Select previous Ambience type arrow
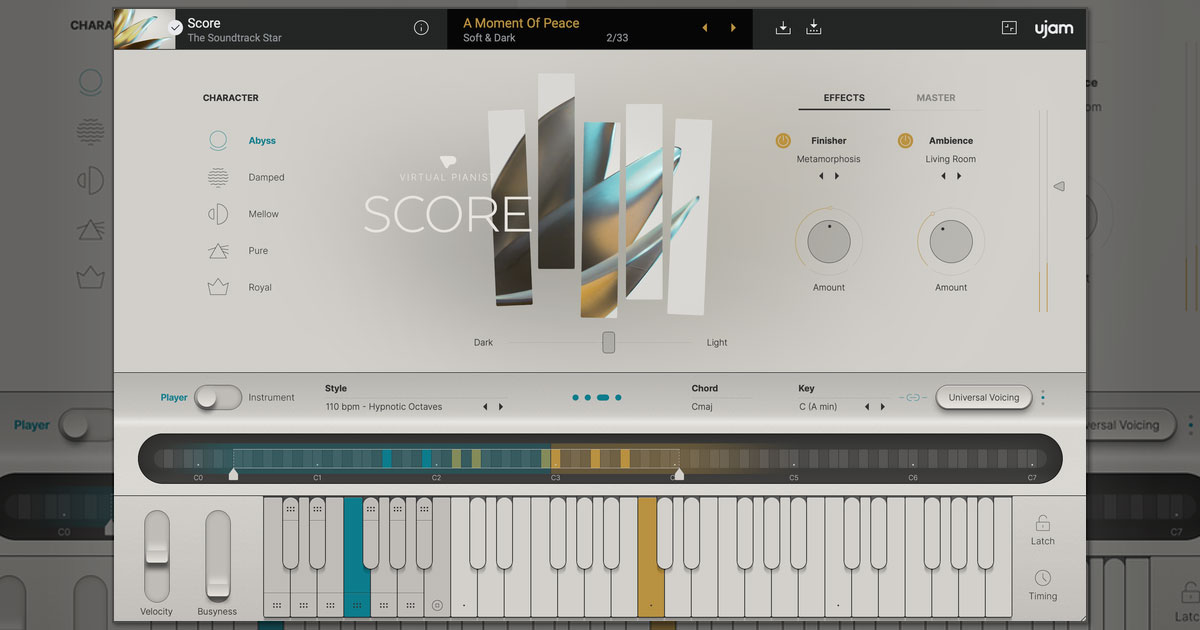Viewport: 1200px width, 630px height. [943, 176]
